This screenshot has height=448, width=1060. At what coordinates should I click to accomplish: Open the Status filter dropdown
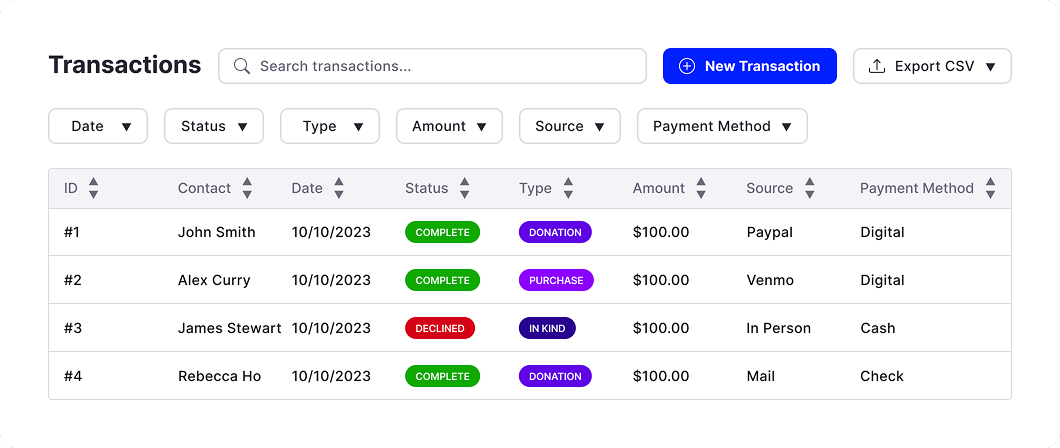[x=214, y=126]
